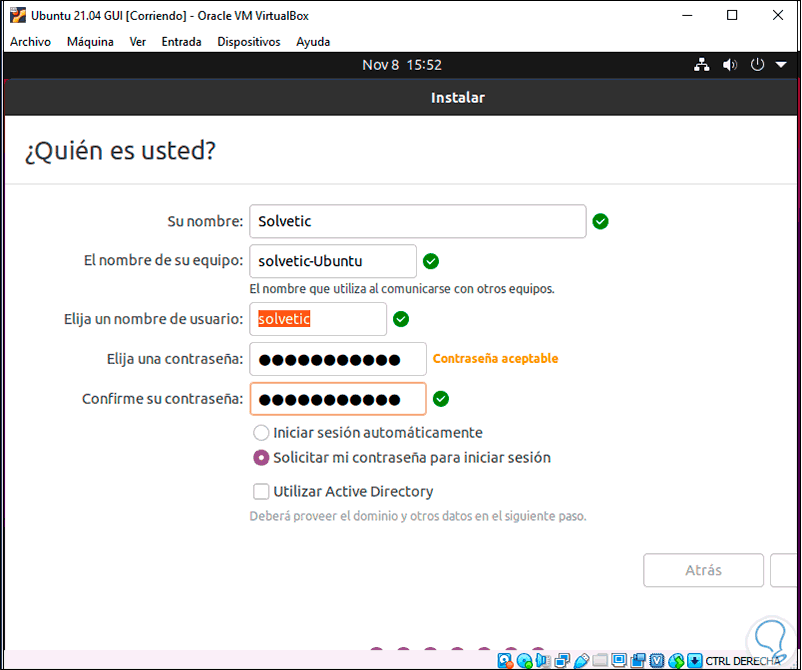Viewport: 802px width, 670px height.
Task: Click the VirtualBox optical disc status icon
Action: tap(524, 661)
